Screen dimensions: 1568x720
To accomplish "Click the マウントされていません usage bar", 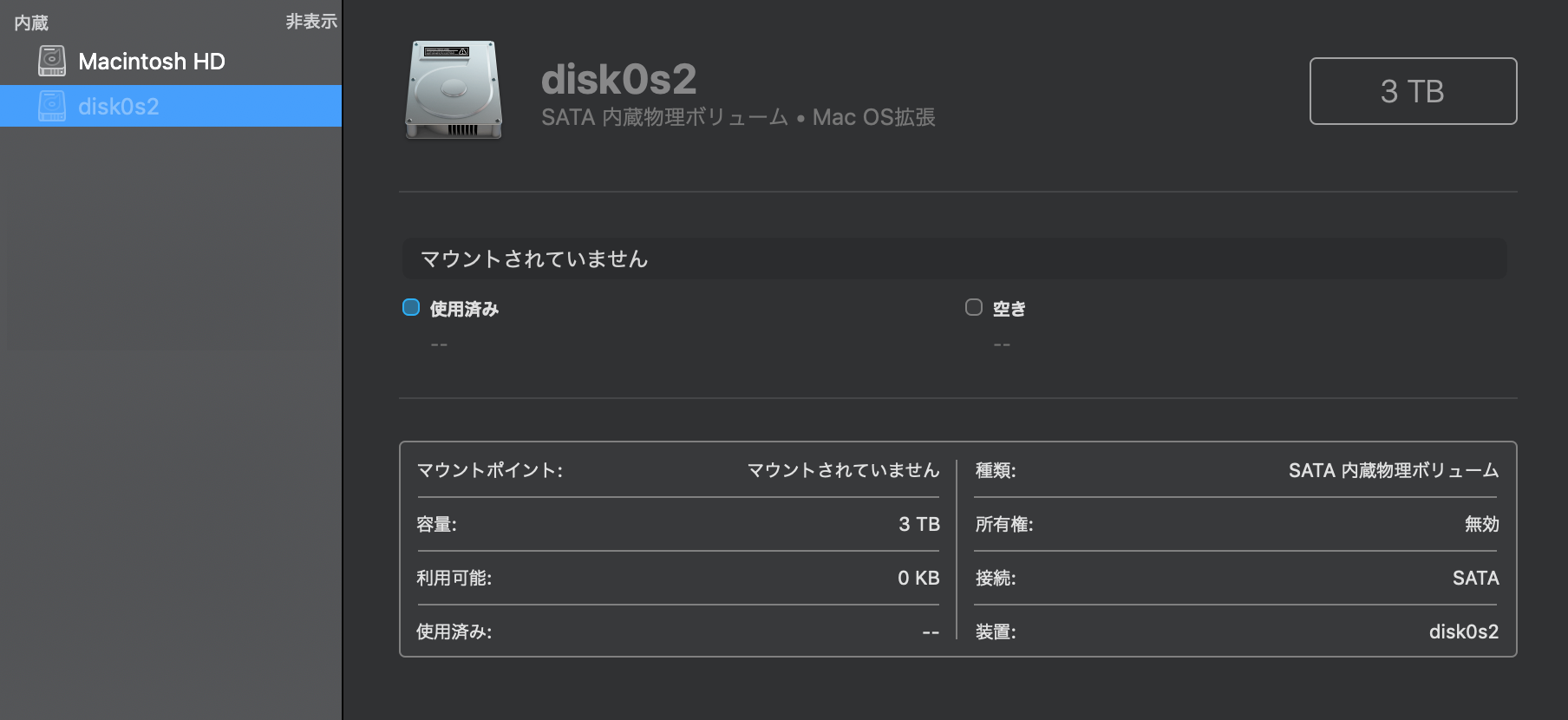I will point(954,259).
